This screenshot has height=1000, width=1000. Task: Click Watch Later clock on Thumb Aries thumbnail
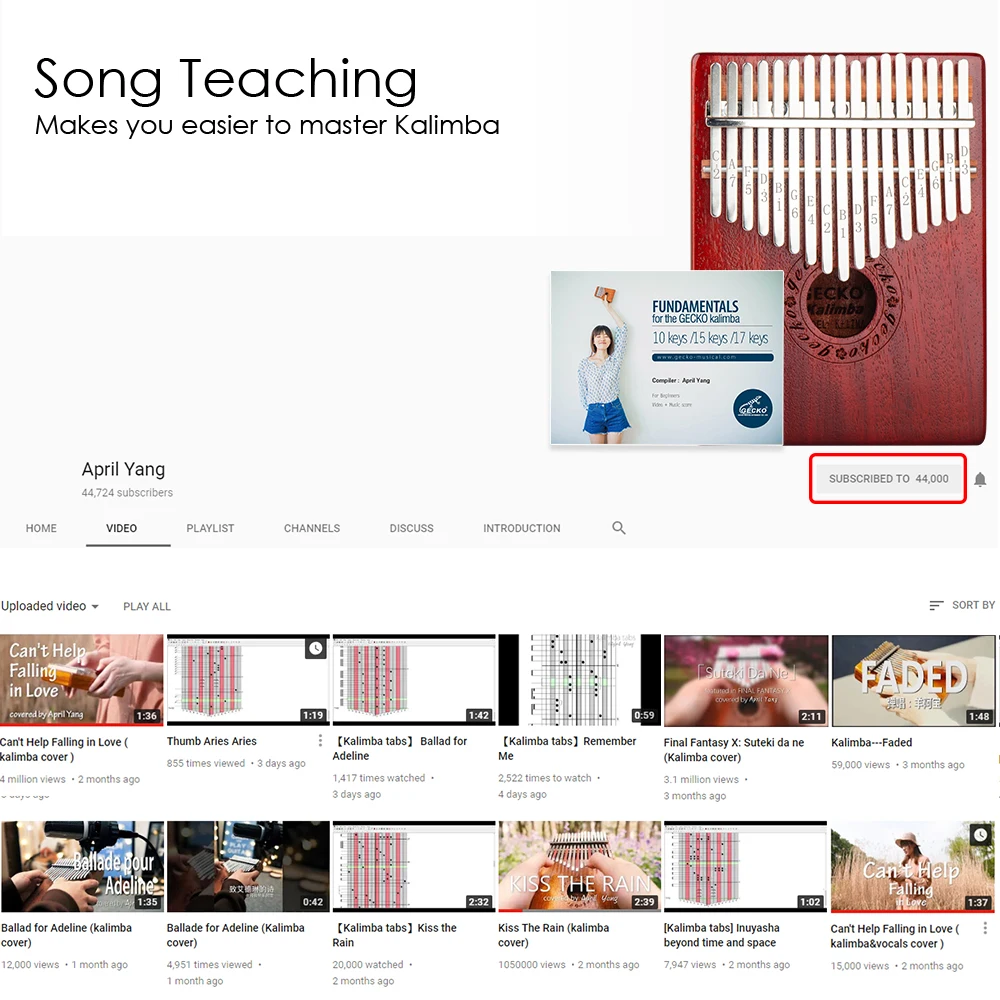[x=316, y=649]
